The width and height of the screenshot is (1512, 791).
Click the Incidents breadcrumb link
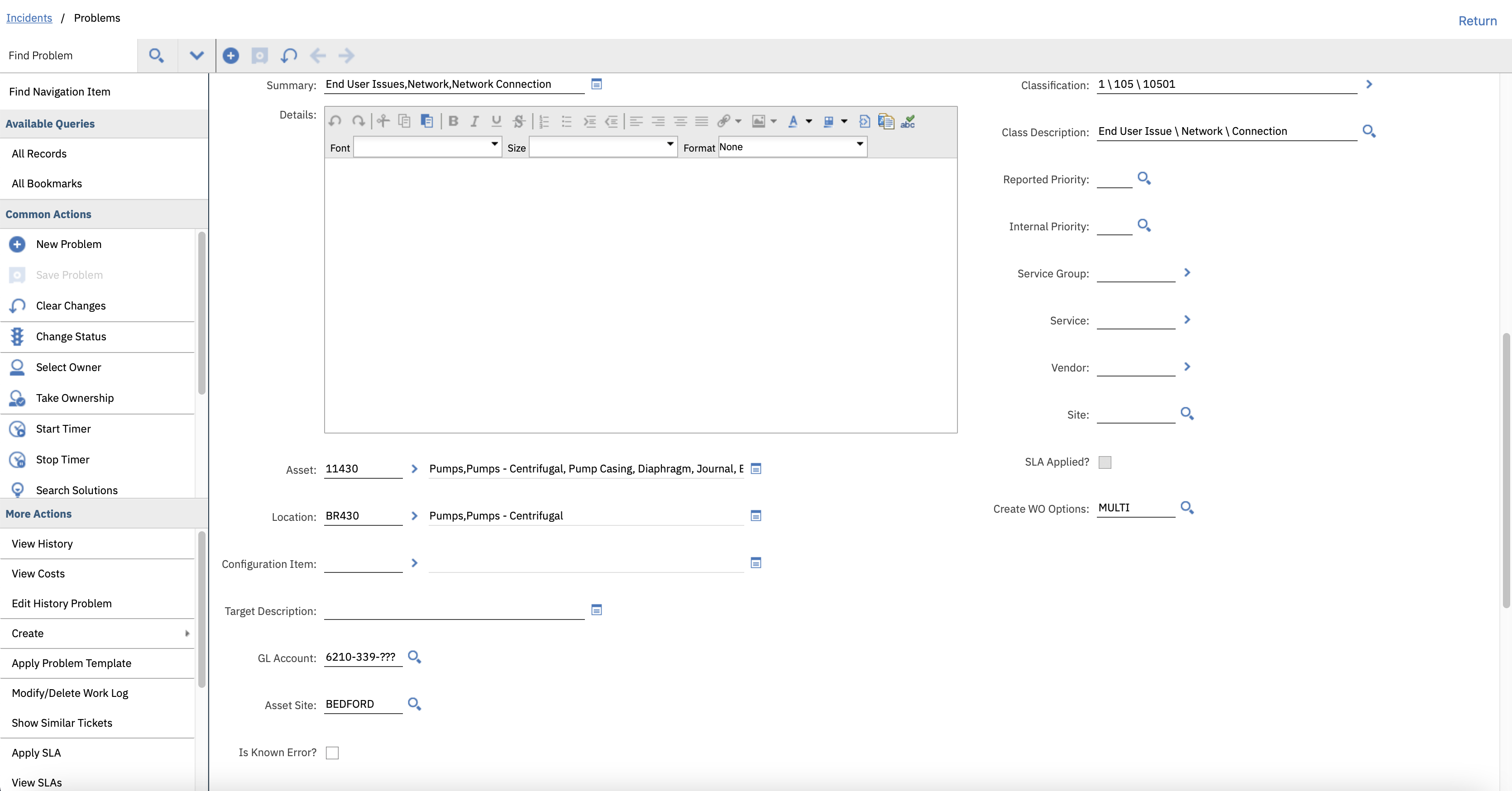pyautogui.click(x=29, y=18)
